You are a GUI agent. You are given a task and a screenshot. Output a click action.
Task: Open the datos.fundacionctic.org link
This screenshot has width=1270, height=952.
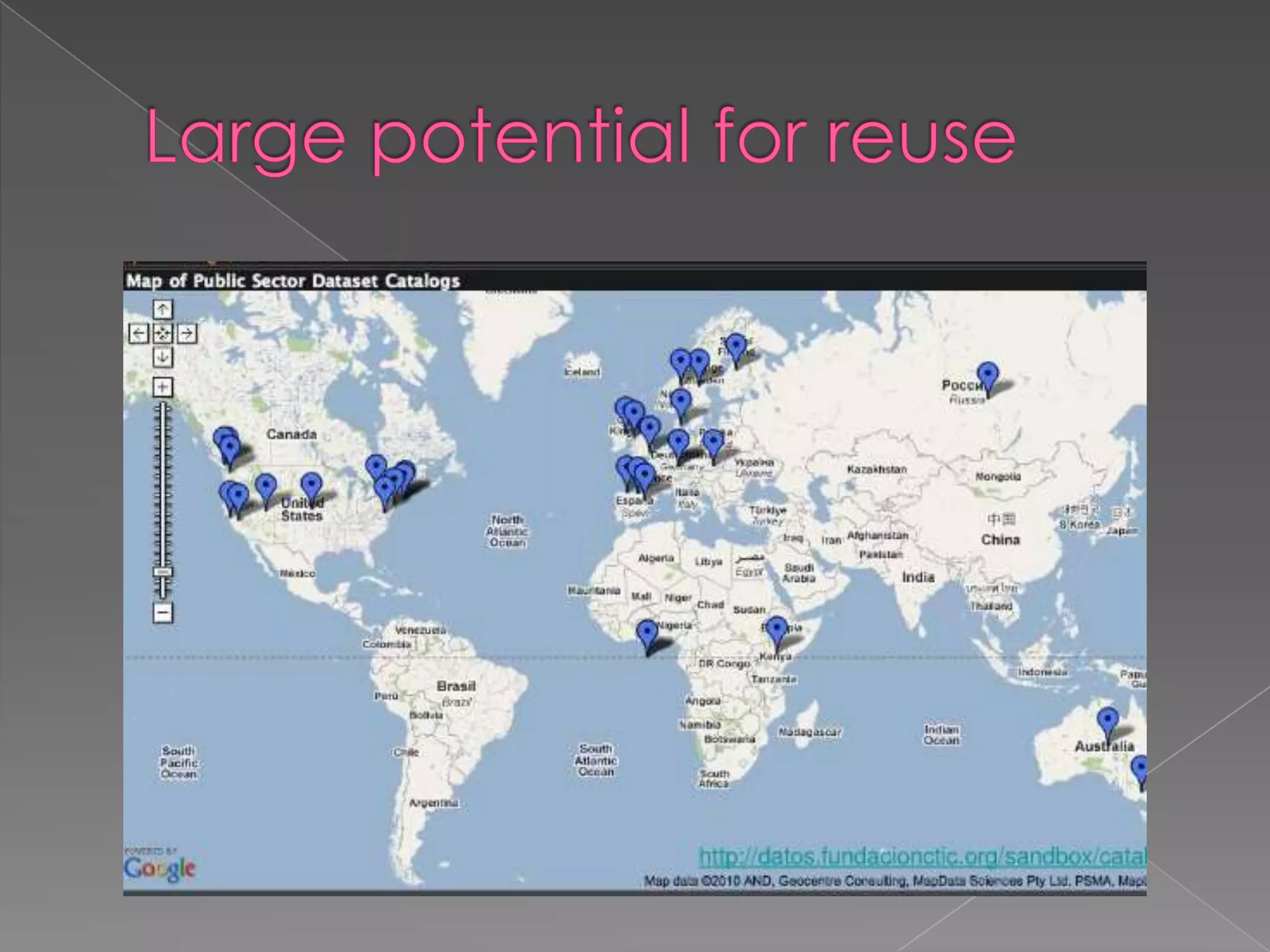coord(921,857)
